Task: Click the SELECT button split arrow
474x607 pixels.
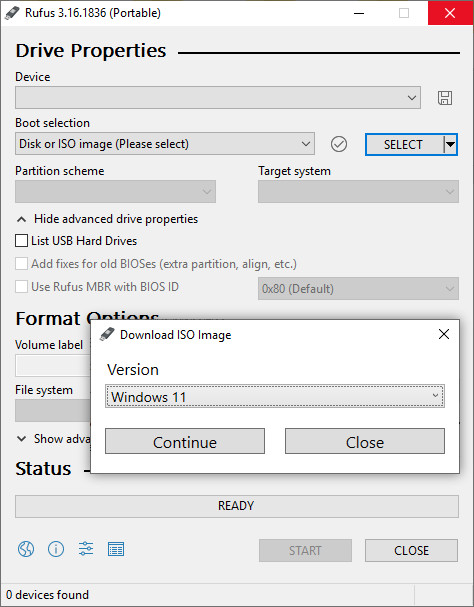Action: (450, 144)
